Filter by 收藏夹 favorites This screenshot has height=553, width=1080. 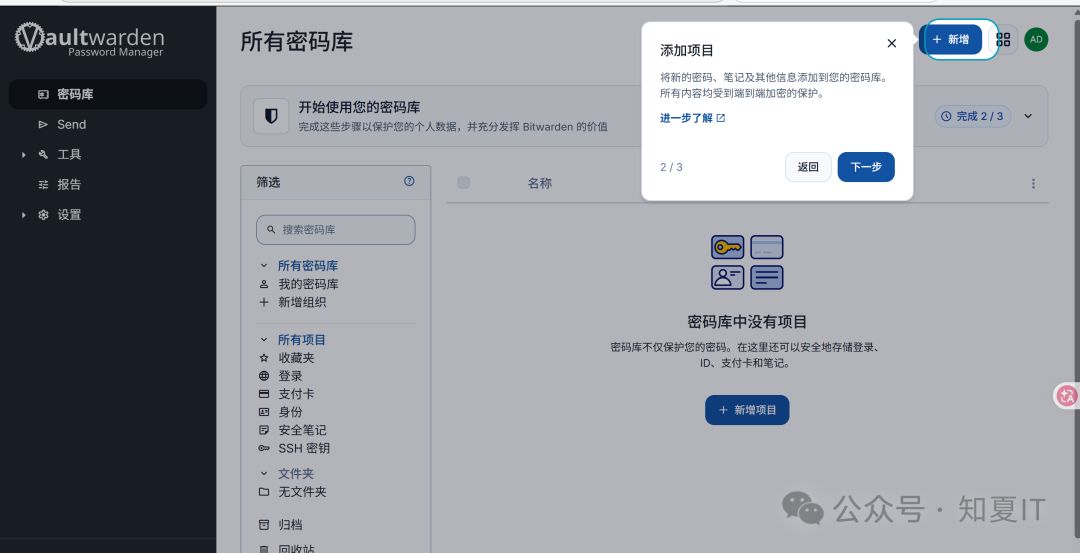click(x=296, y=357)
